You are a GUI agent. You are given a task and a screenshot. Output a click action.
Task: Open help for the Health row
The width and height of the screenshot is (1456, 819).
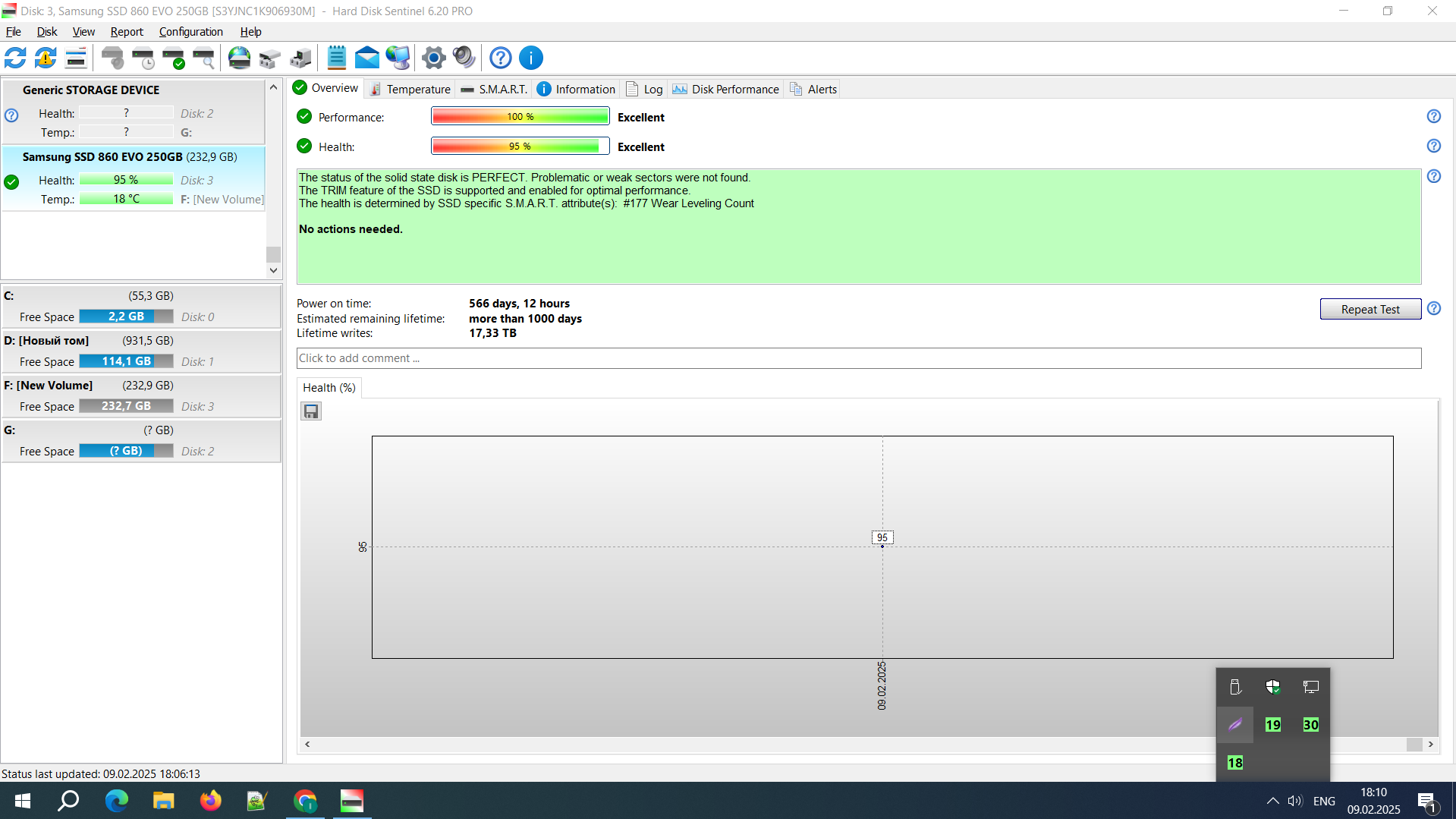pos(1433,146)
